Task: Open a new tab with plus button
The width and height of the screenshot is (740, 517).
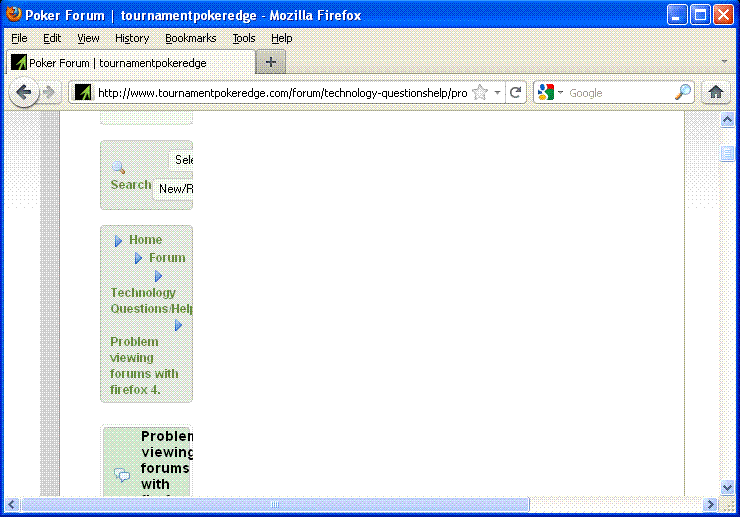Action: click(x=271, y=62)
